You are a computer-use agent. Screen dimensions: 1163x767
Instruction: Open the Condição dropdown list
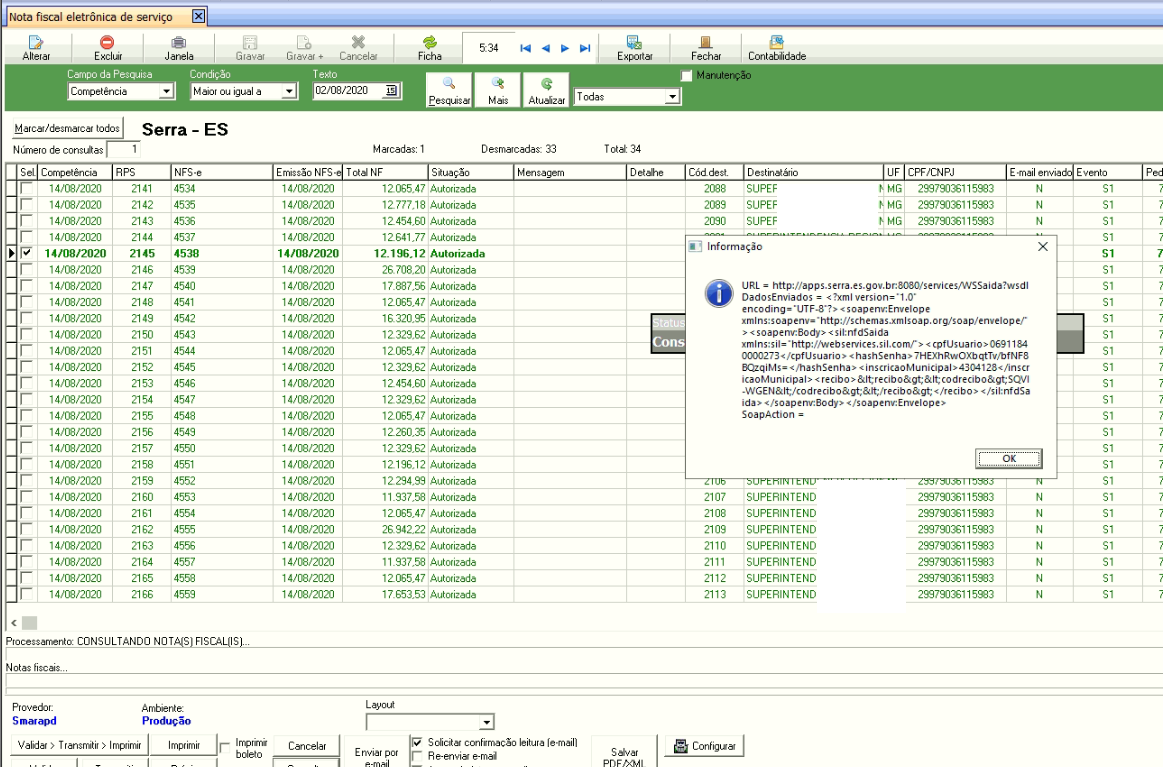tap(289, 92)
